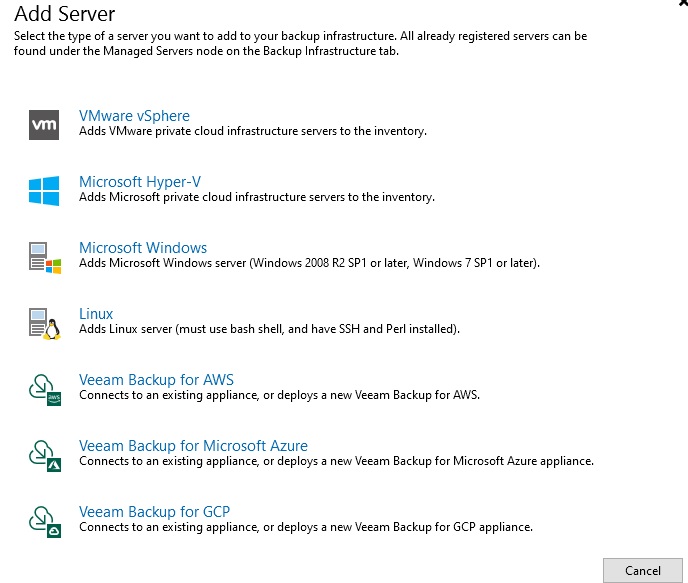Click the Veeam Backup for AWS icon
Screen dimensions: 688x583
(45, 390)
